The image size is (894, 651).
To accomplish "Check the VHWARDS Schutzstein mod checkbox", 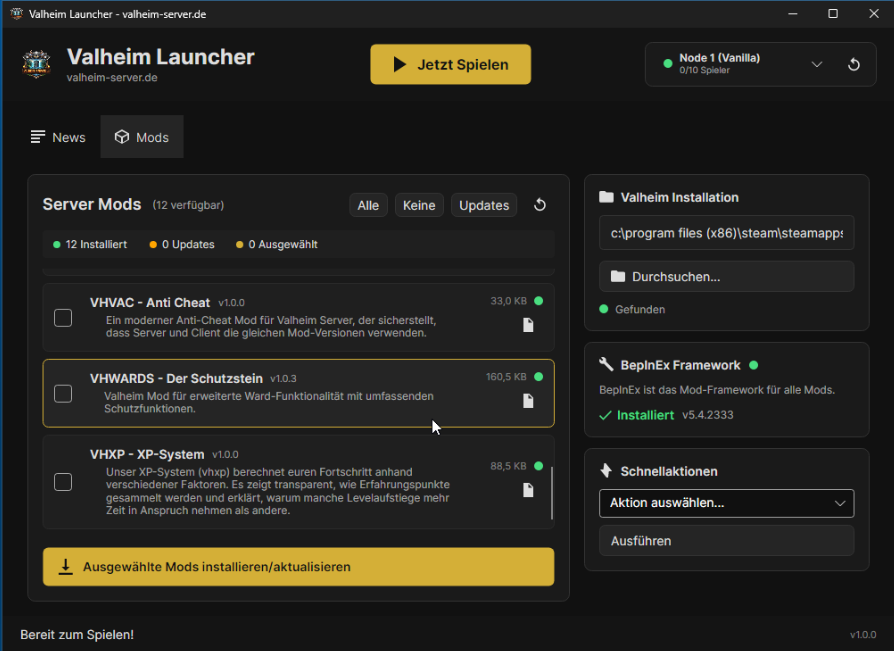I will click(63, 394).
